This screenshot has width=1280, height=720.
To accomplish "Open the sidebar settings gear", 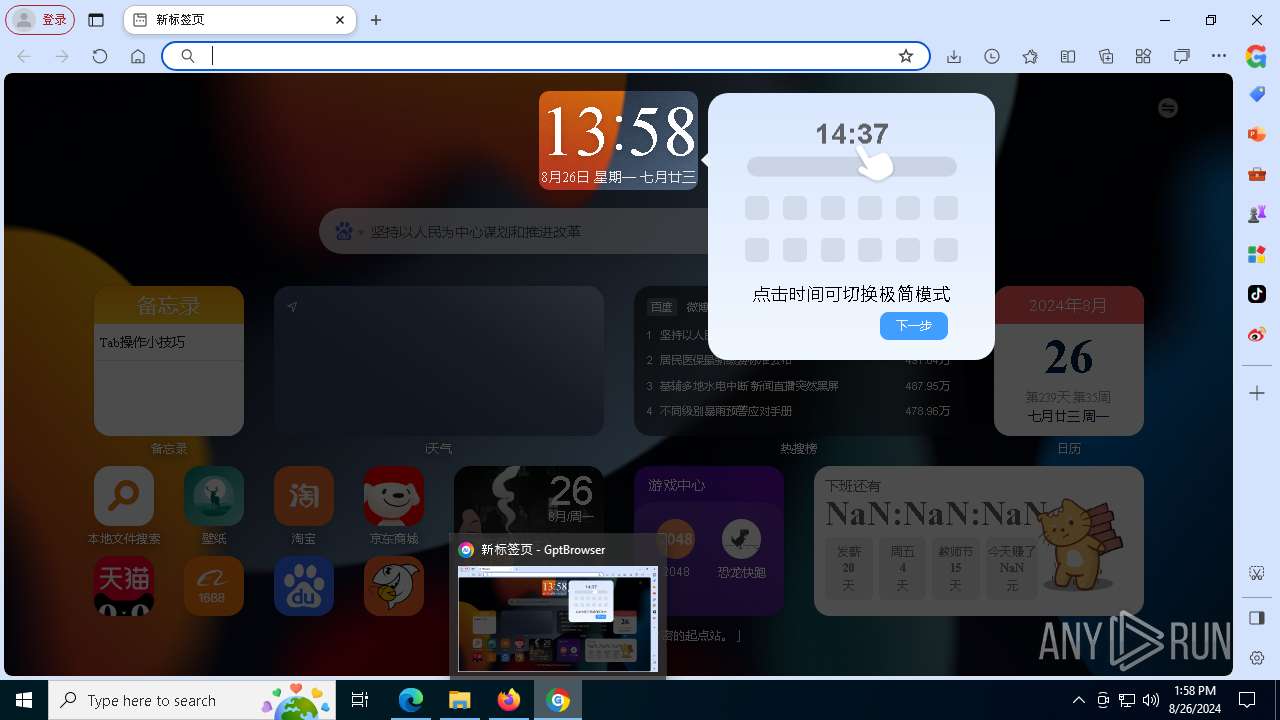I will [1257, 658].
